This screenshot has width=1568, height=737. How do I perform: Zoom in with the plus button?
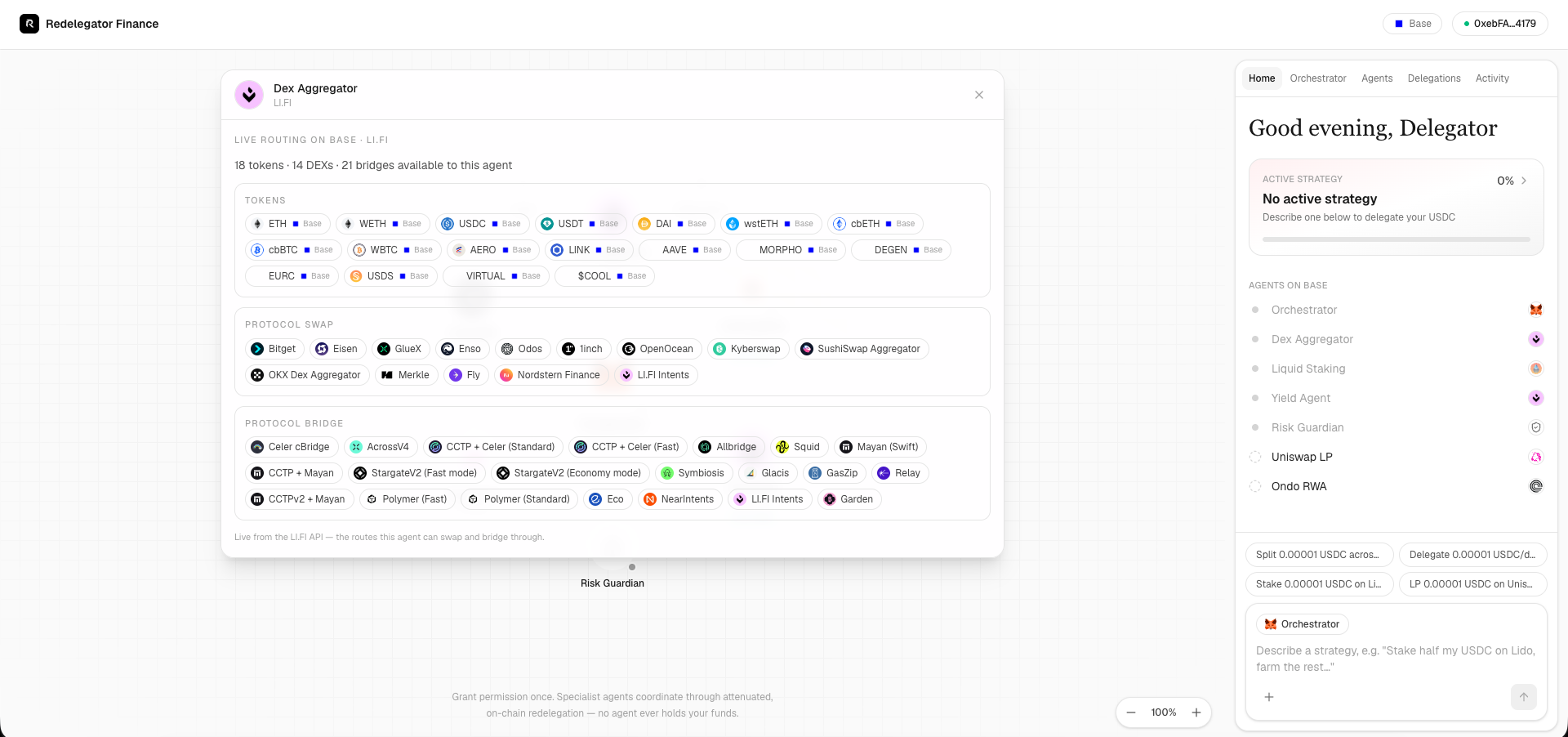tap(1196, 712)
